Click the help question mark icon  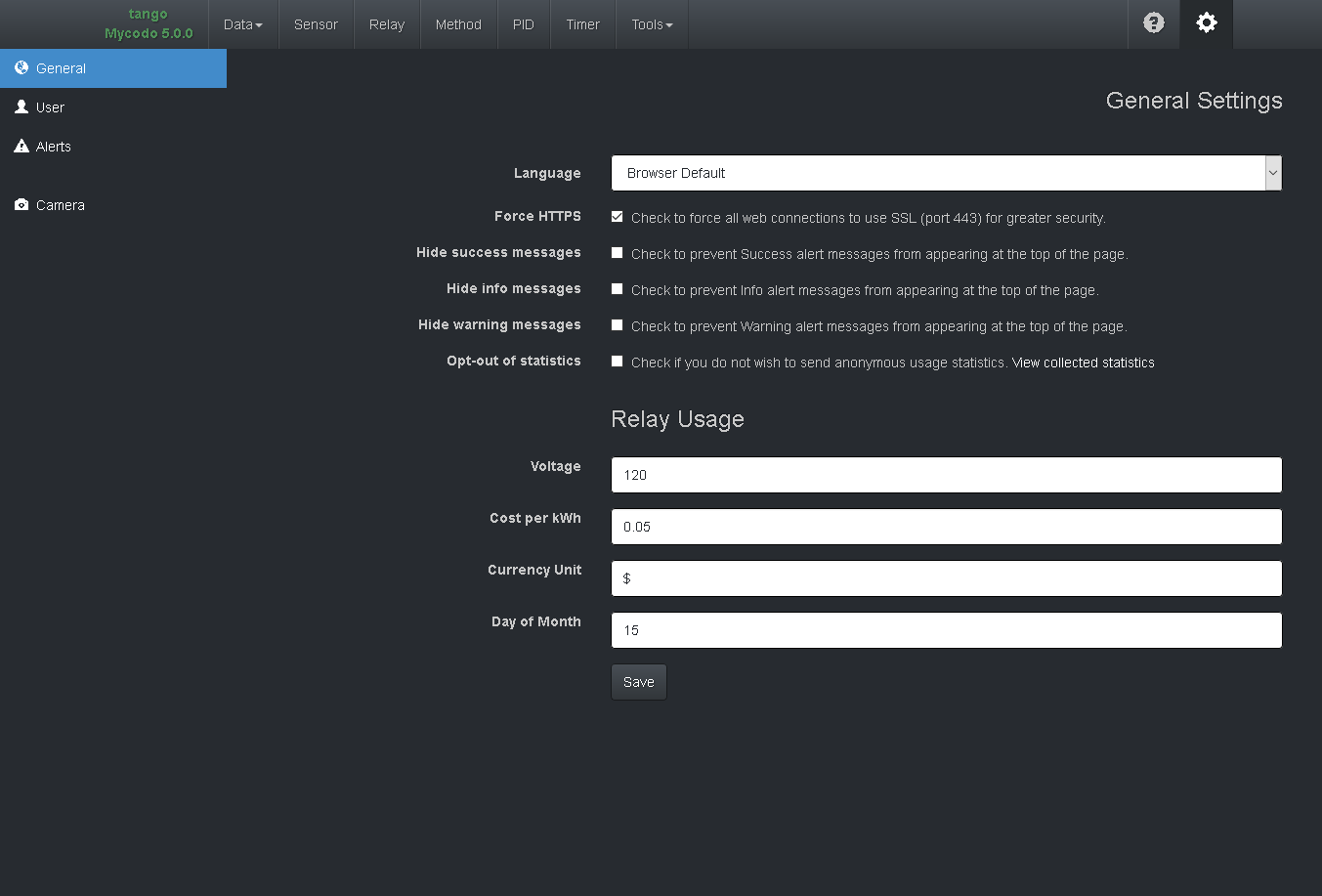1154,23
